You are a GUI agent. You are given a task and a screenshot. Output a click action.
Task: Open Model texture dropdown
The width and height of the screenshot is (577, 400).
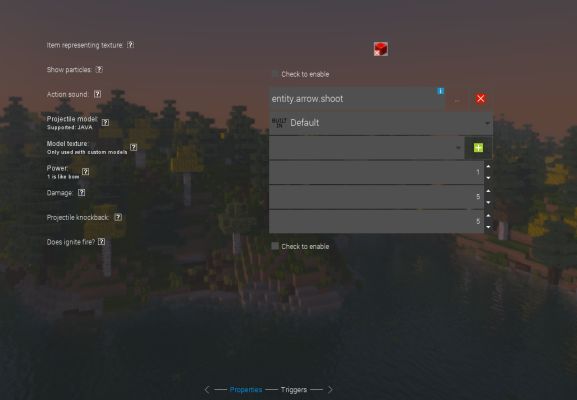pos(367,148)
